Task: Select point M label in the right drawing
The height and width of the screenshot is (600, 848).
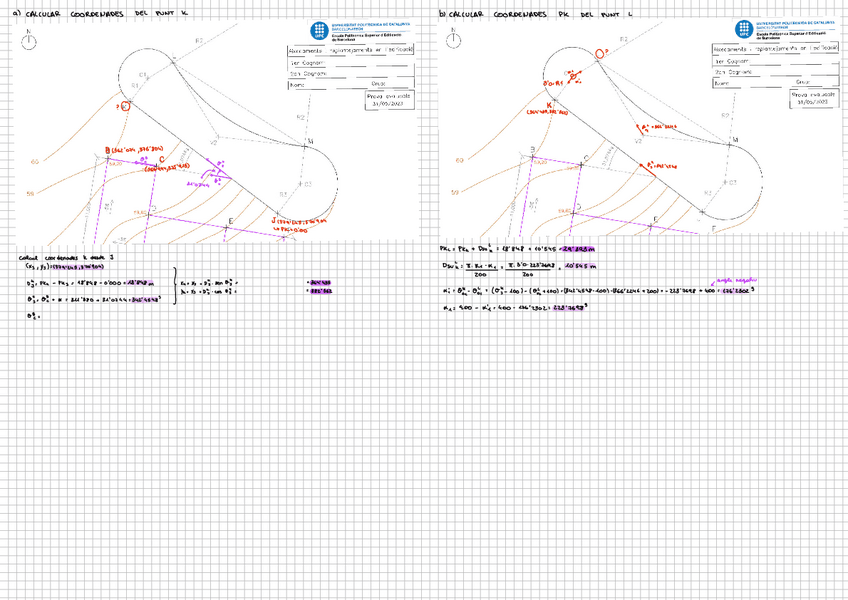Action: coord(735,140)
